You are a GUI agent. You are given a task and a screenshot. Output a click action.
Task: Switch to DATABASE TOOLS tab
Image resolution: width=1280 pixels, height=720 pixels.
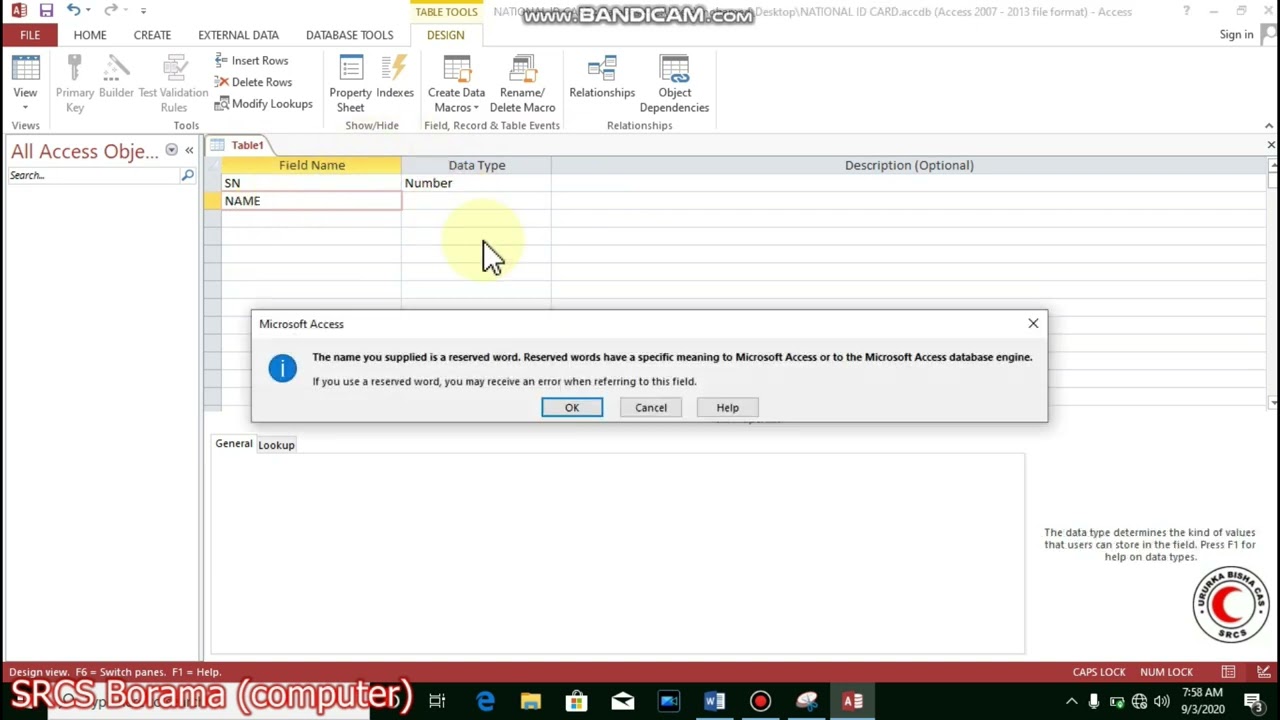coord(349,35)
